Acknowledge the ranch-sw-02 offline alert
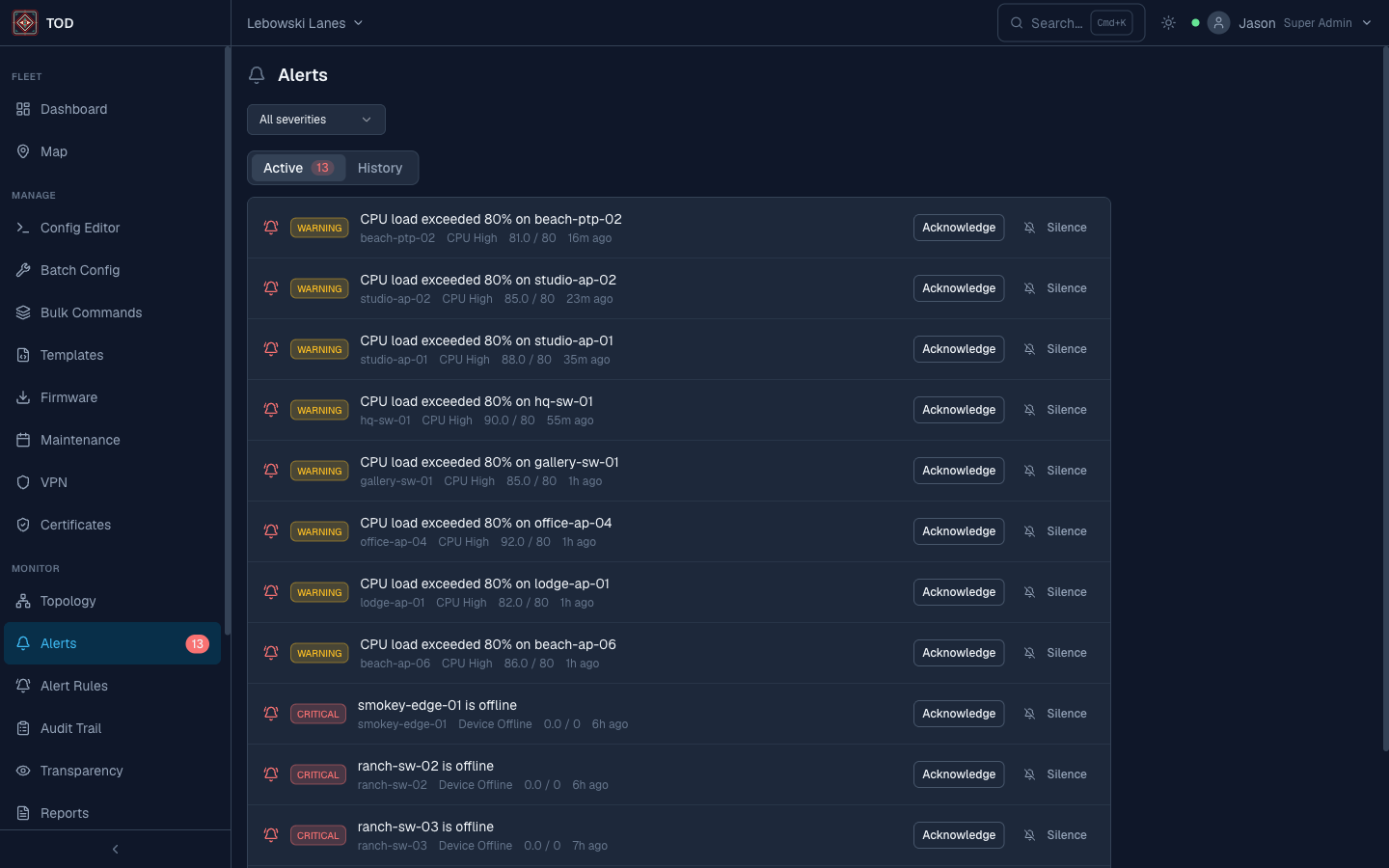 [x=958, y=773]
